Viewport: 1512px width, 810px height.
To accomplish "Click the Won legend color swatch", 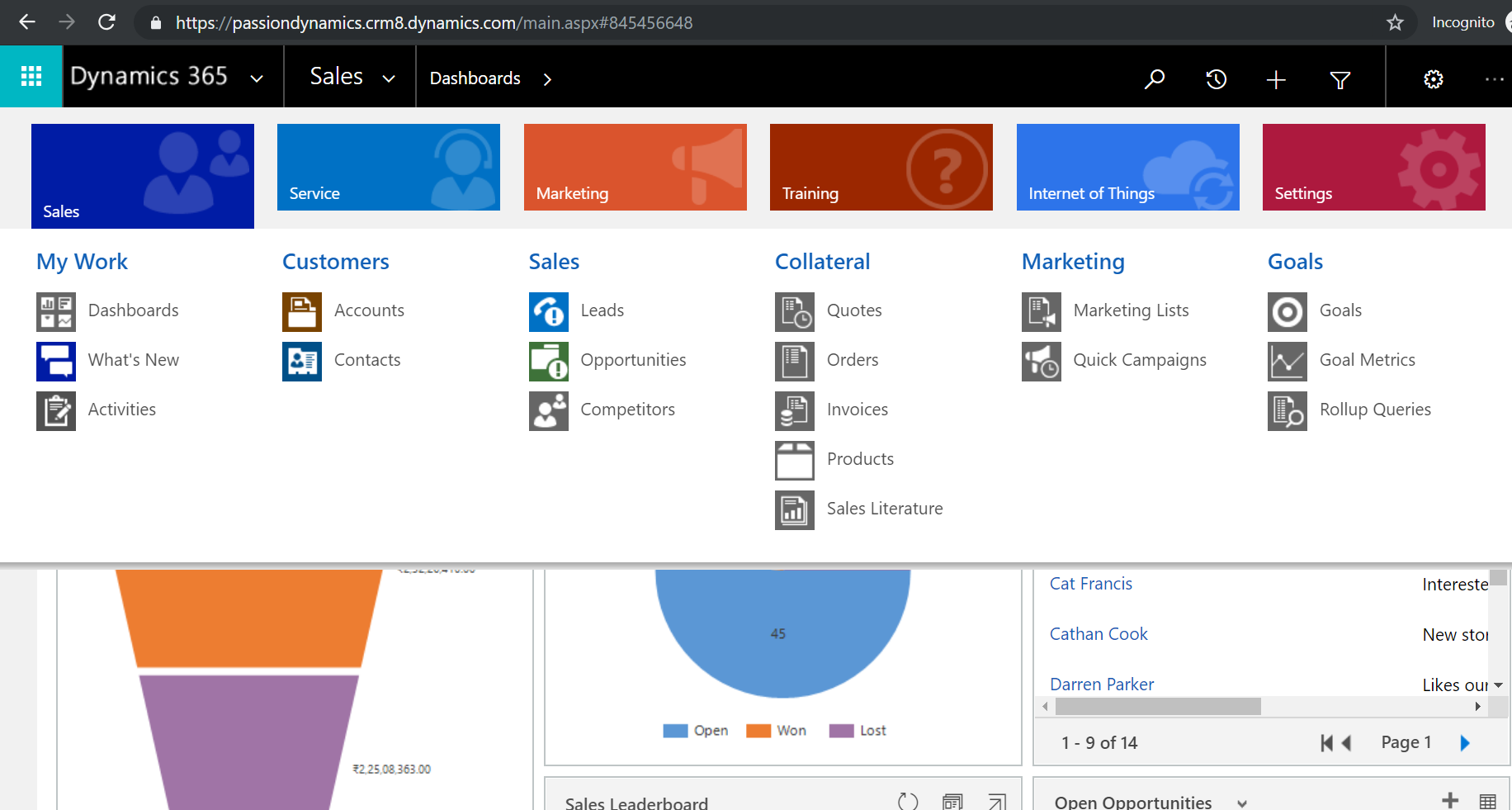I will pyautogui.click(x=758, y=731).
